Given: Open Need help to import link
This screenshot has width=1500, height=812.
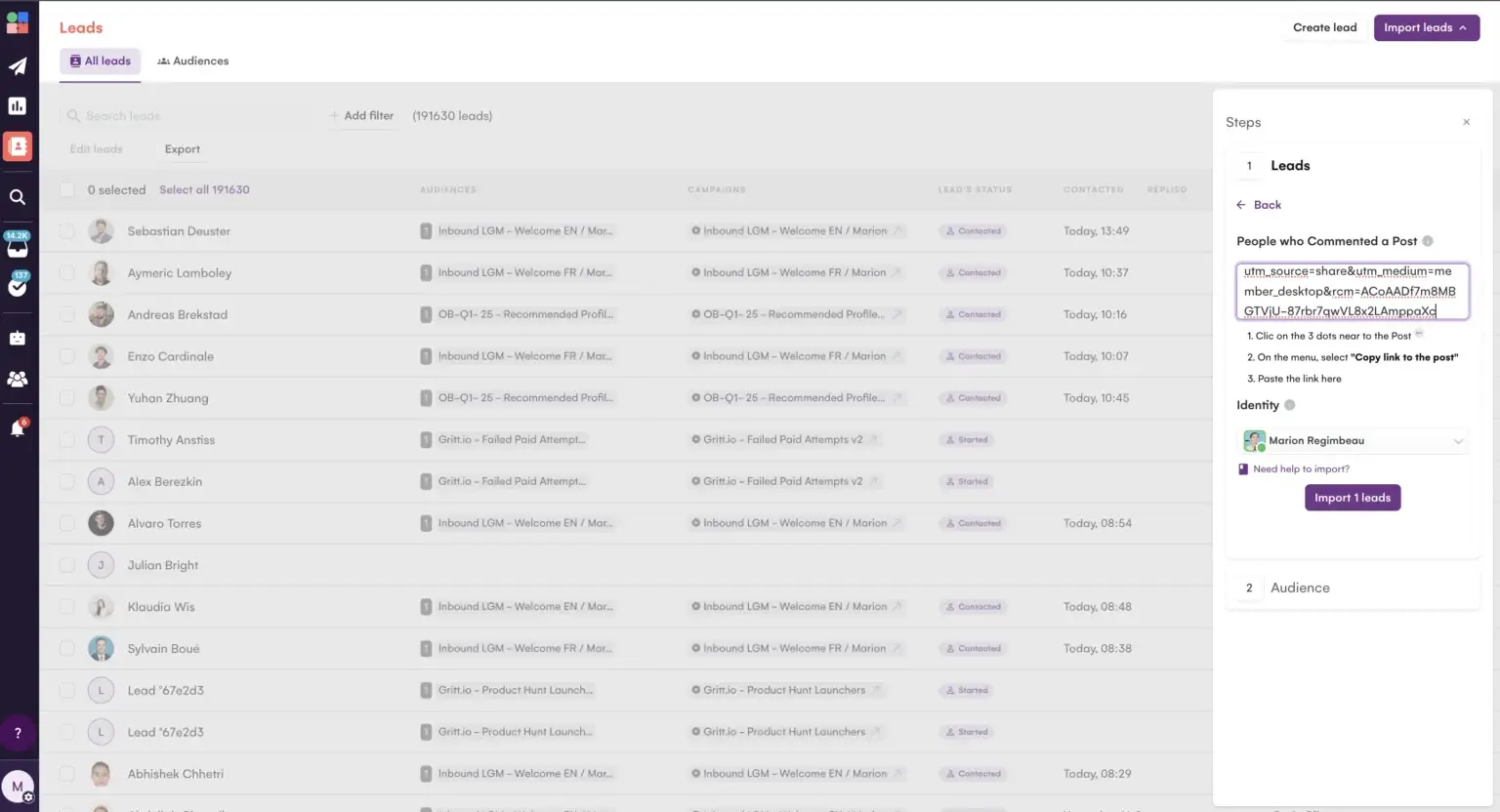Looking at the screenshot, I should point(1301,469).
